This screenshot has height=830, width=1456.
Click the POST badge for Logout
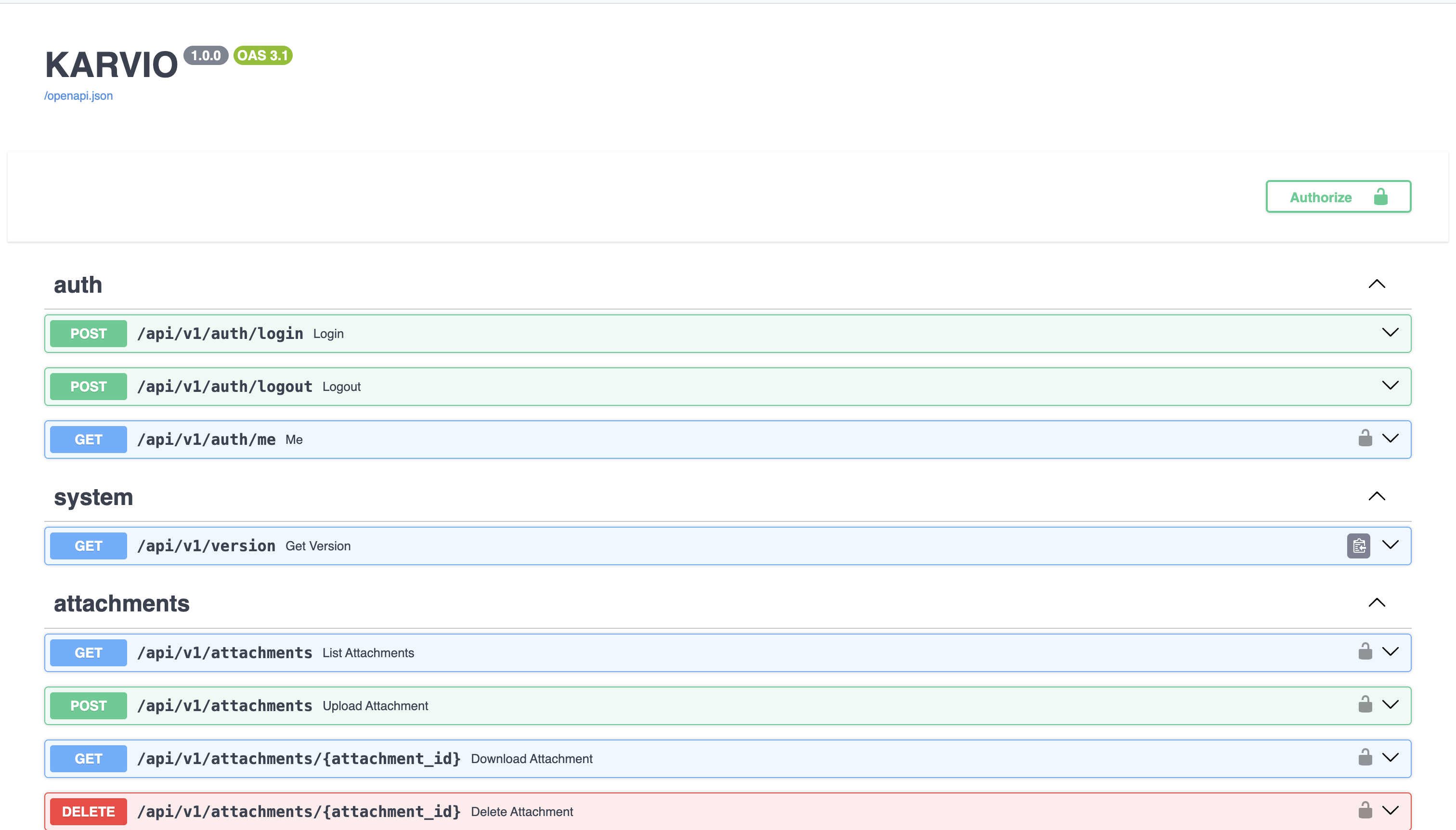[89, 387]
